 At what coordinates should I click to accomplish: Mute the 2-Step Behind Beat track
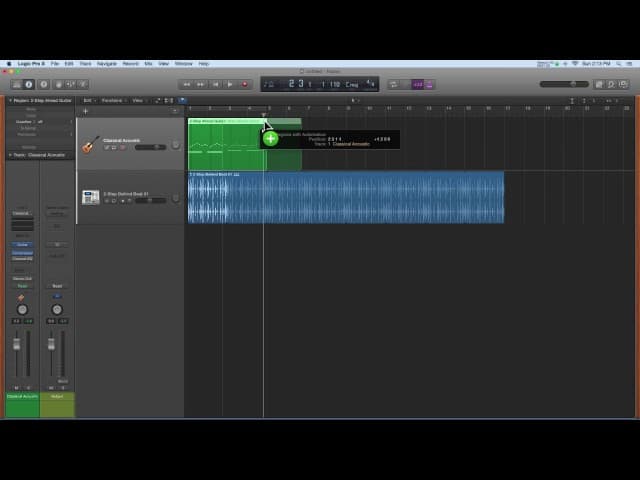coord(107,201)
